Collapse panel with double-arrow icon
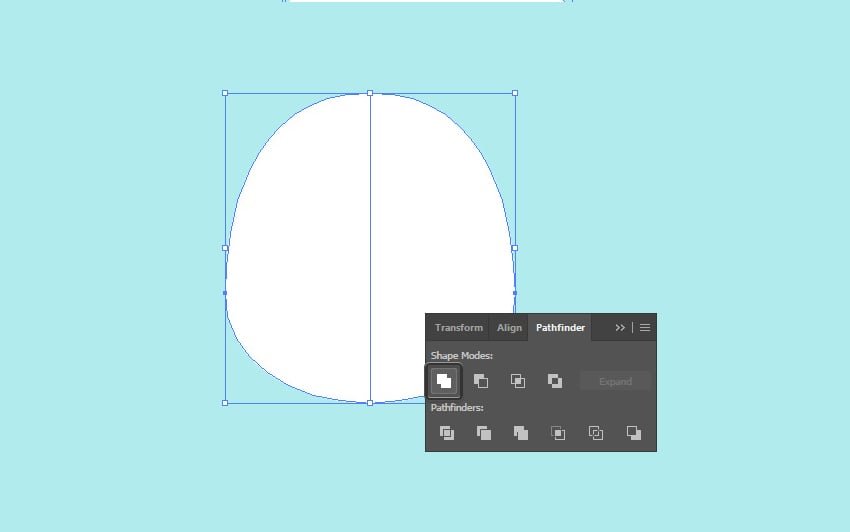This screenshot has height=532, width=850. tap(620, 328)
